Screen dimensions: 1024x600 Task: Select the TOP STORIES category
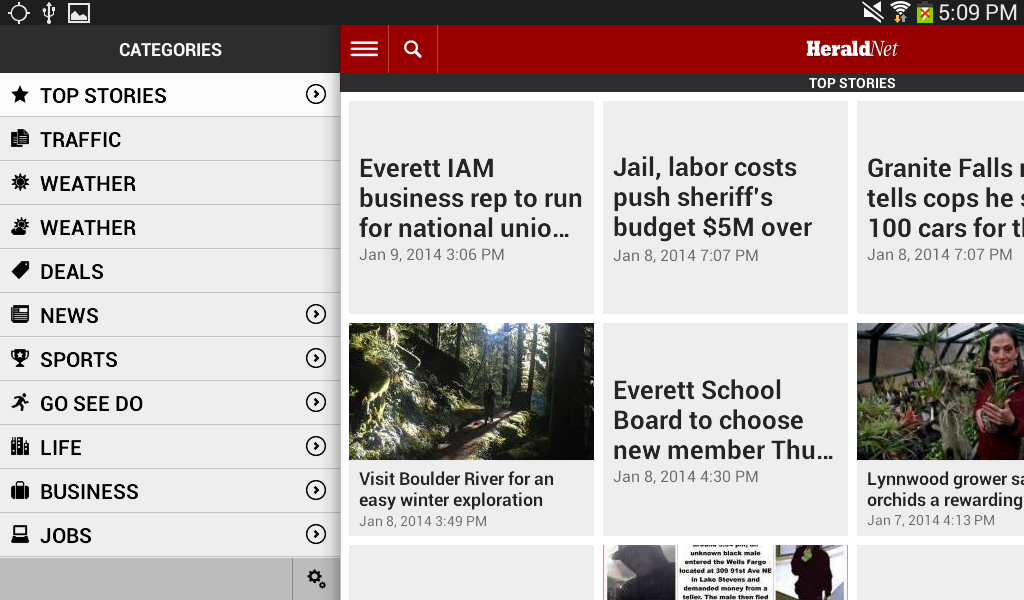click(x=170, y=95)
